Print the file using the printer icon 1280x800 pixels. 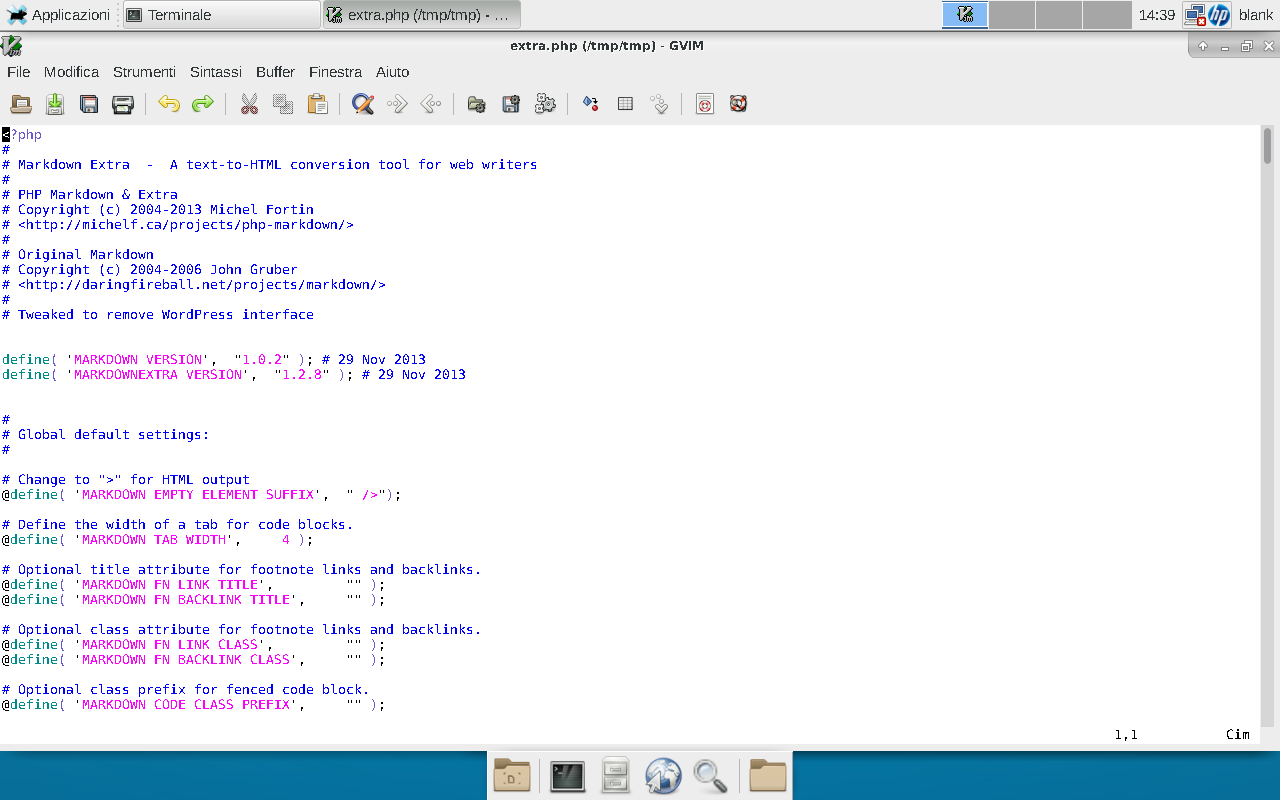pyautogui.click(x=123, y=104)
